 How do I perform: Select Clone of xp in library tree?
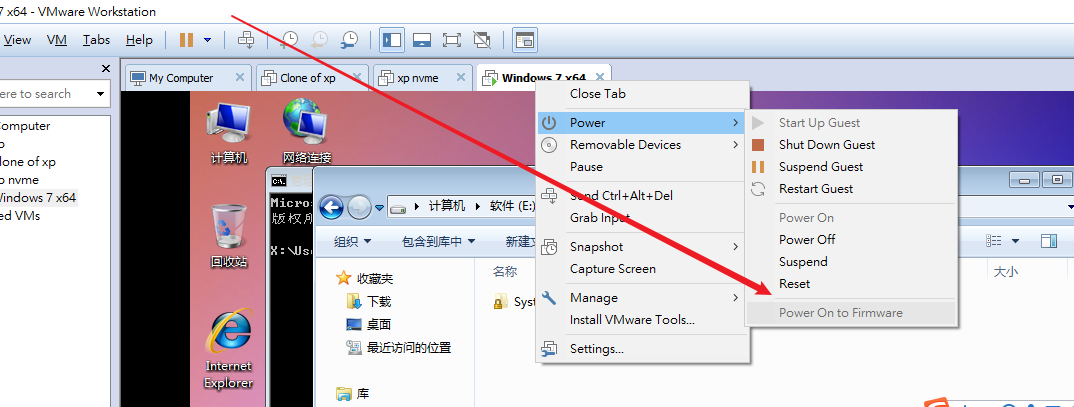coord(28,162)
